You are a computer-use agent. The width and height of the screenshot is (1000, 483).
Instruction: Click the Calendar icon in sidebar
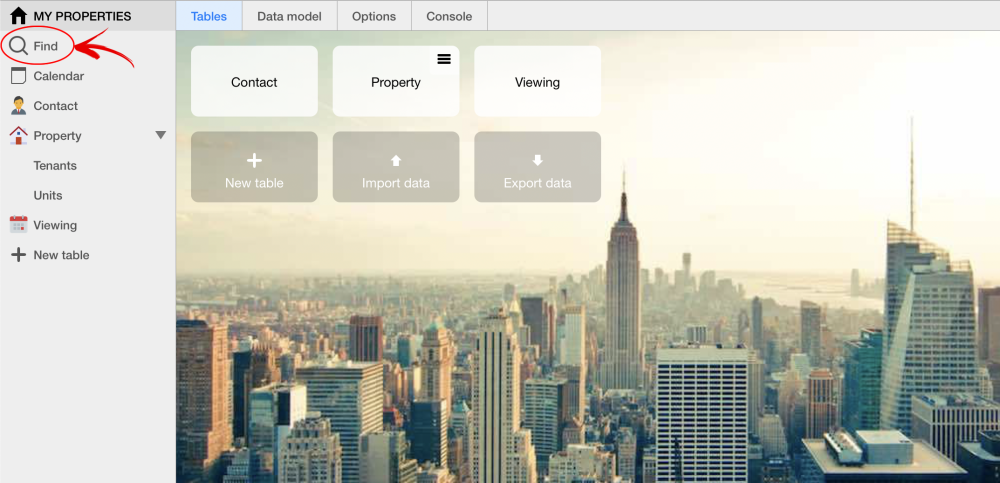click(x=18, y=76)
